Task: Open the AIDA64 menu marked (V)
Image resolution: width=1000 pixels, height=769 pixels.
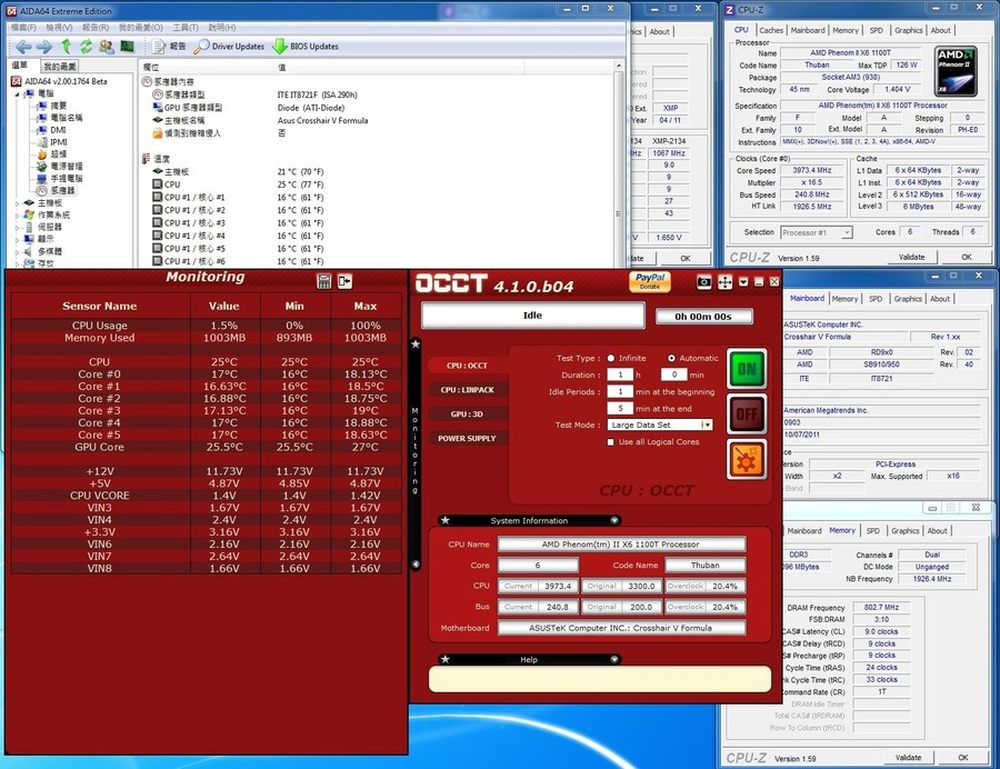Action: 59,27
